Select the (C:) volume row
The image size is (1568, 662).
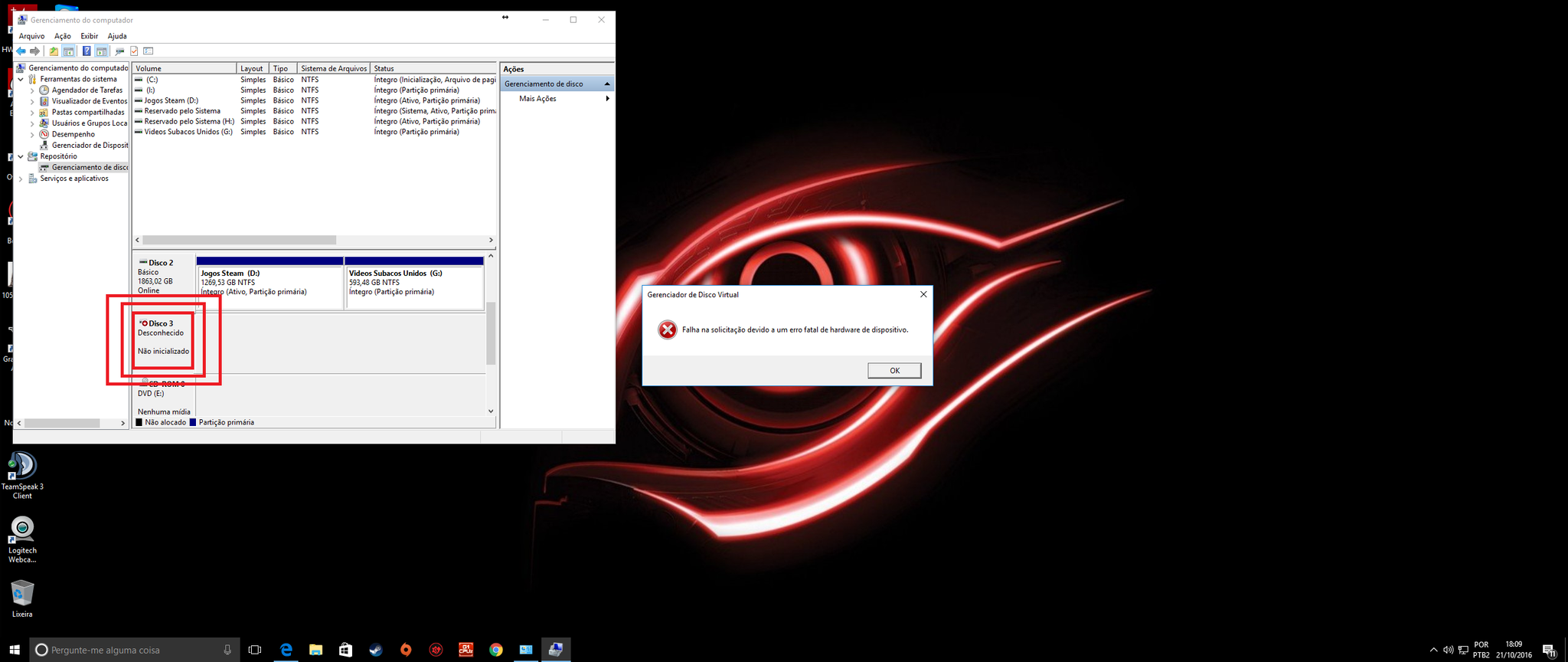(315, 80)
